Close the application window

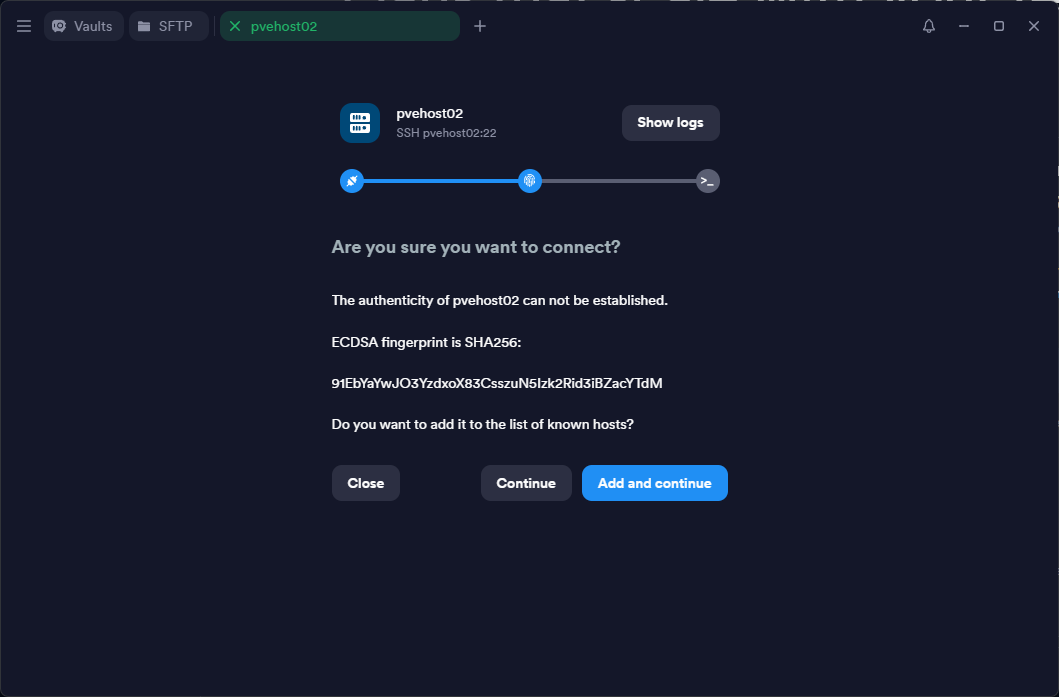click(1034, 26)
